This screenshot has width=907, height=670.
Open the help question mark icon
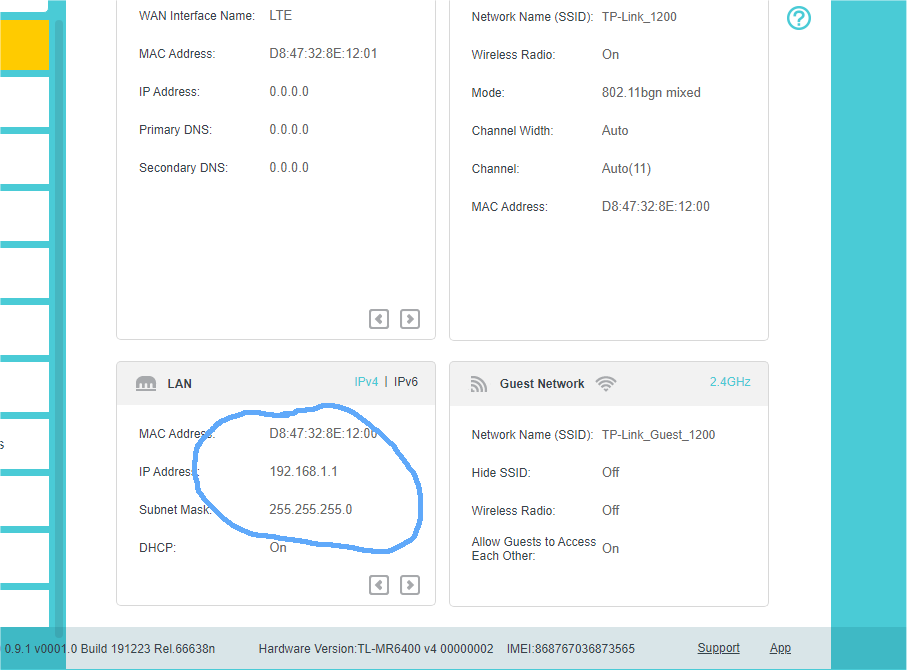[798, 18]
